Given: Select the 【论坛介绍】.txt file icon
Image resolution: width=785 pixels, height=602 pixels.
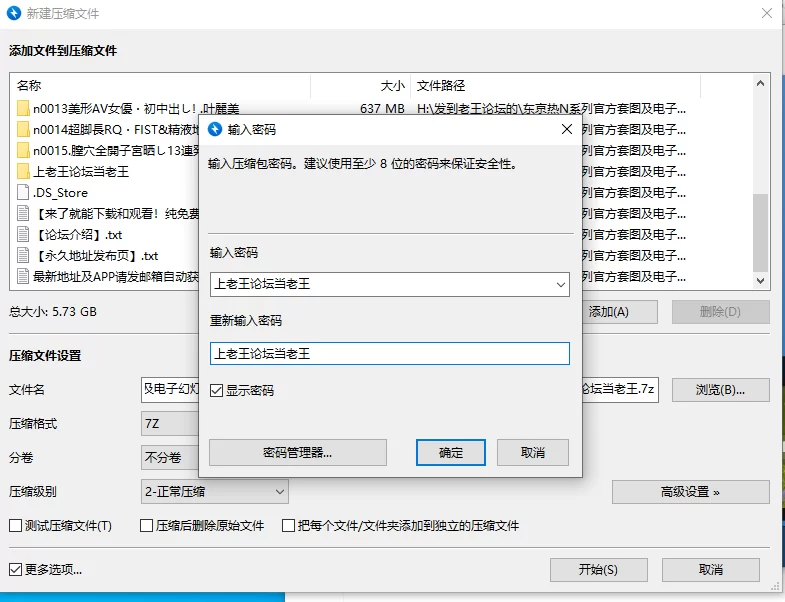Looking at the screenshot, I should [23, 234].
